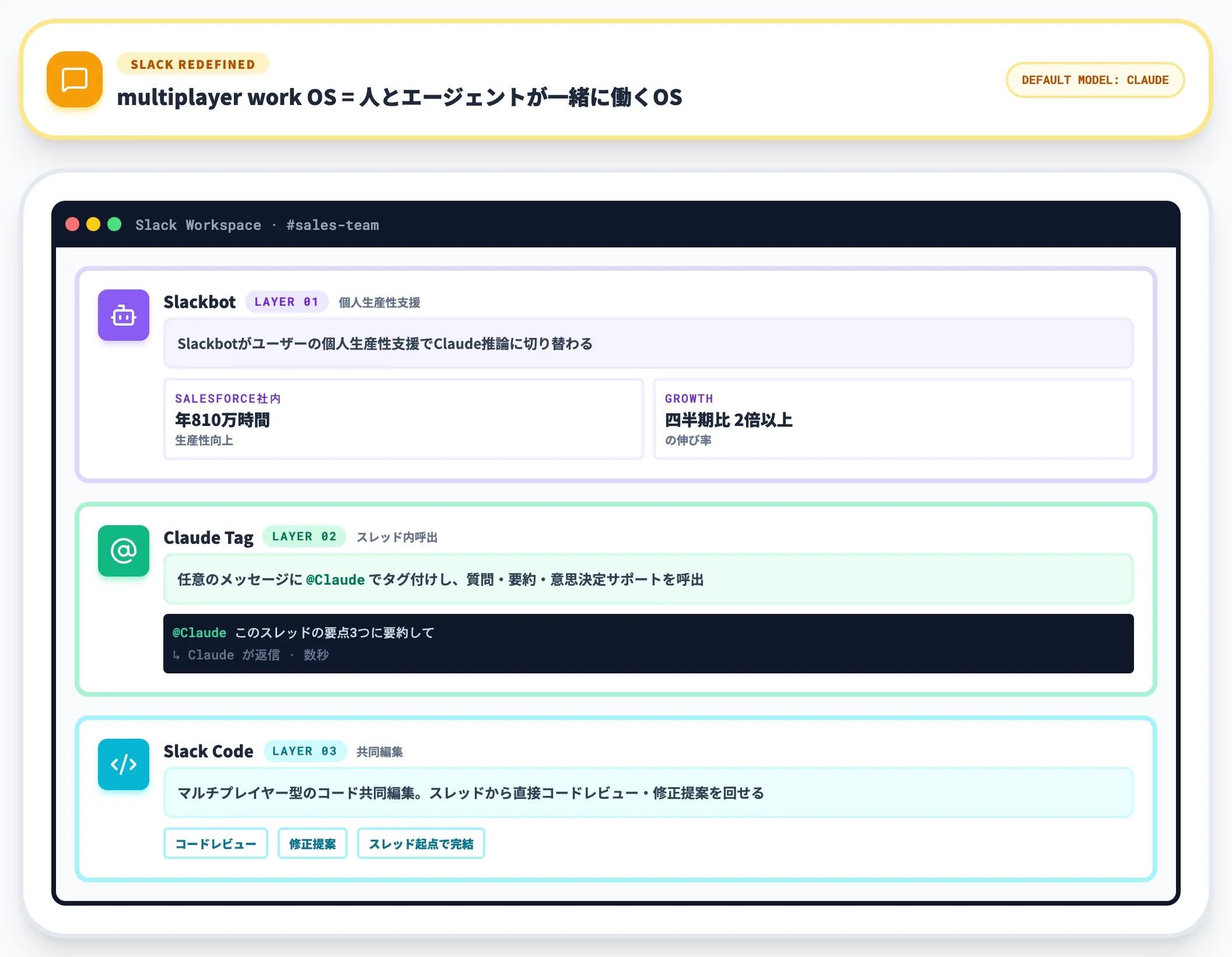
Task: Click the GROWTH label
Action: coord(689,399)
